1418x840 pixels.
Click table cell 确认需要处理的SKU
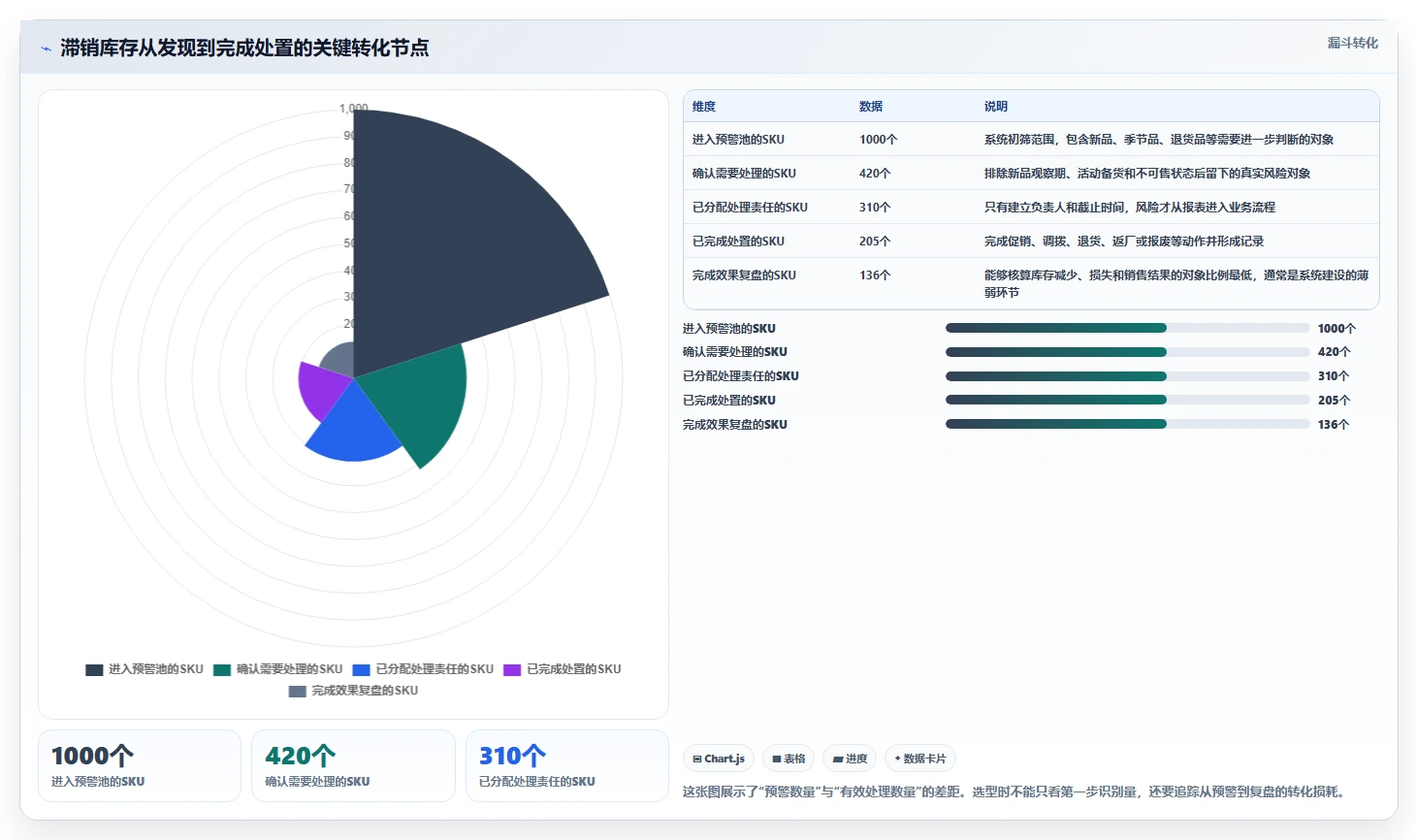tap(744, 174)
